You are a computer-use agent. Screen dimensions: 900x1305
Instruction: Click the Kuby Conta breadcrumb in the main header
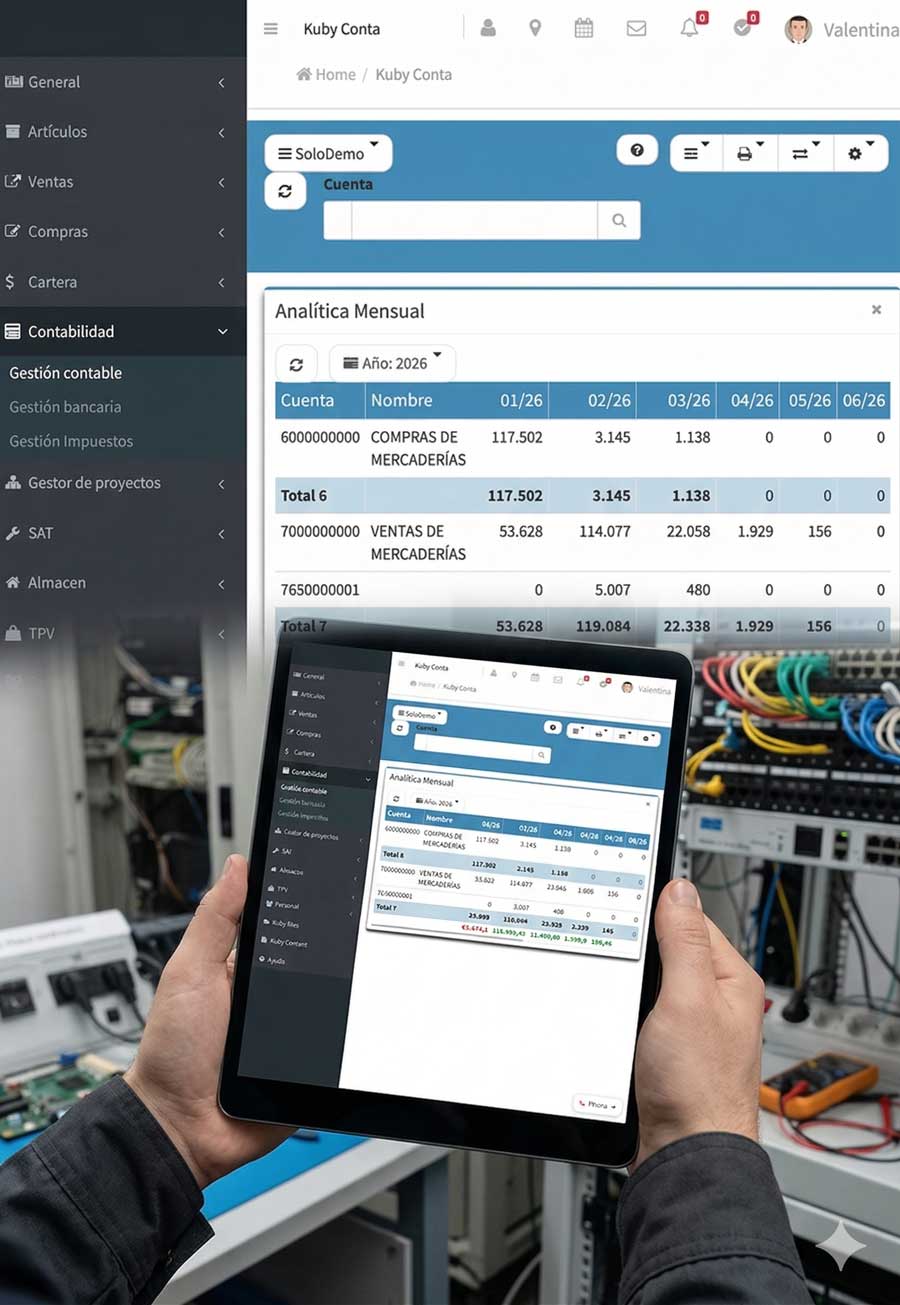[x=413, y=75]
